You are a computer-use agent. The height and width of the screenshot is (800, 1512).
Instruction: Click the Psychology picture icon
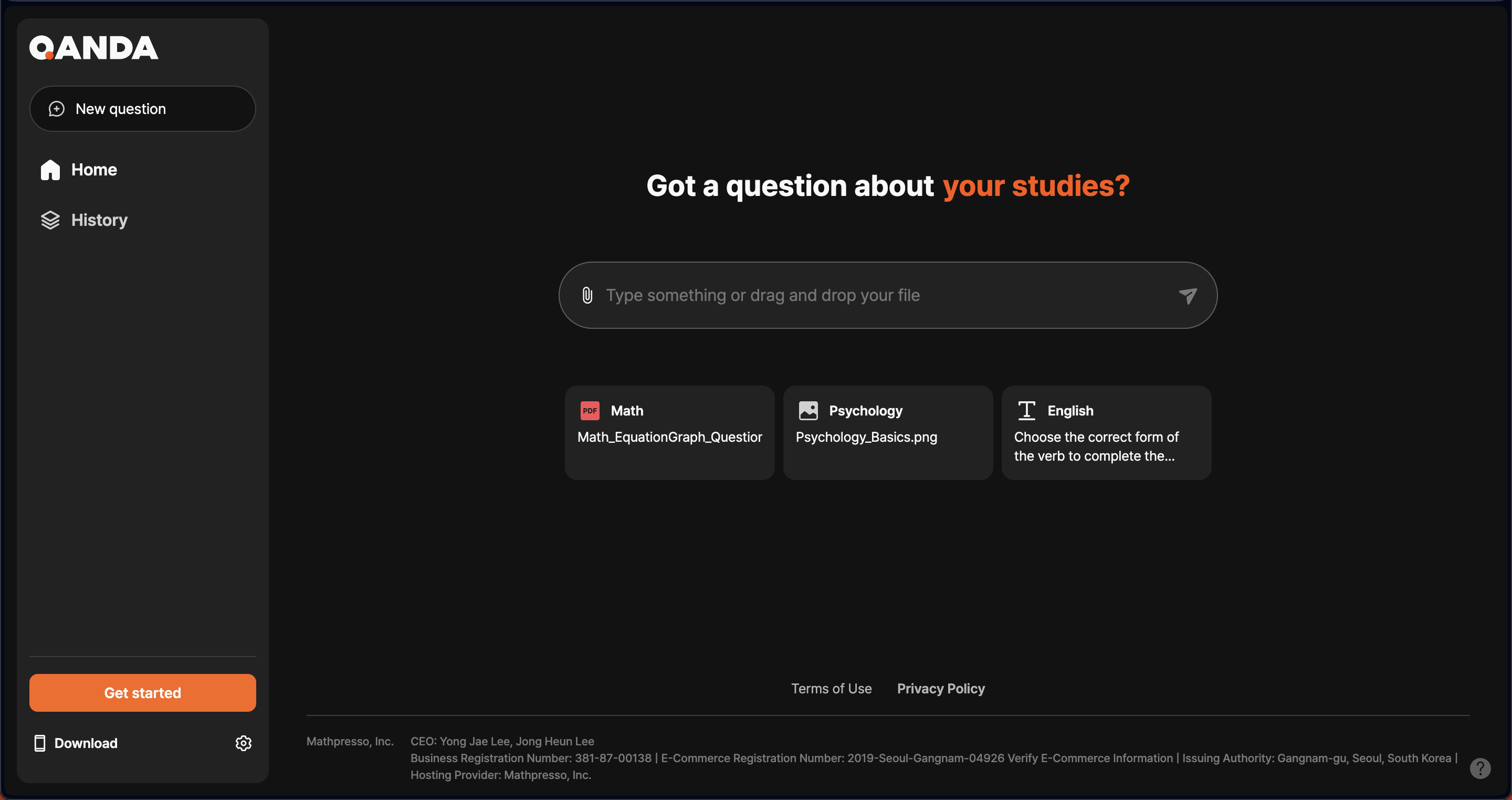(808, 411)
